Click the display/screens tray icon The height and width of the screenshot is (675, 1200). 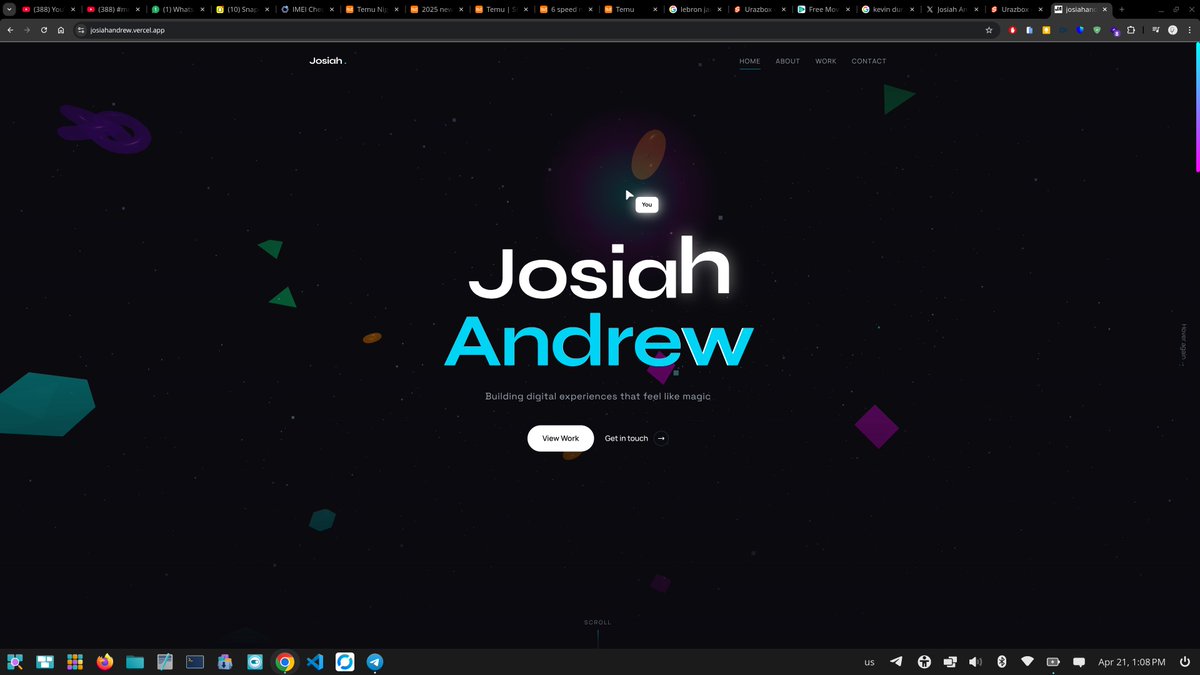coord(949,661)
